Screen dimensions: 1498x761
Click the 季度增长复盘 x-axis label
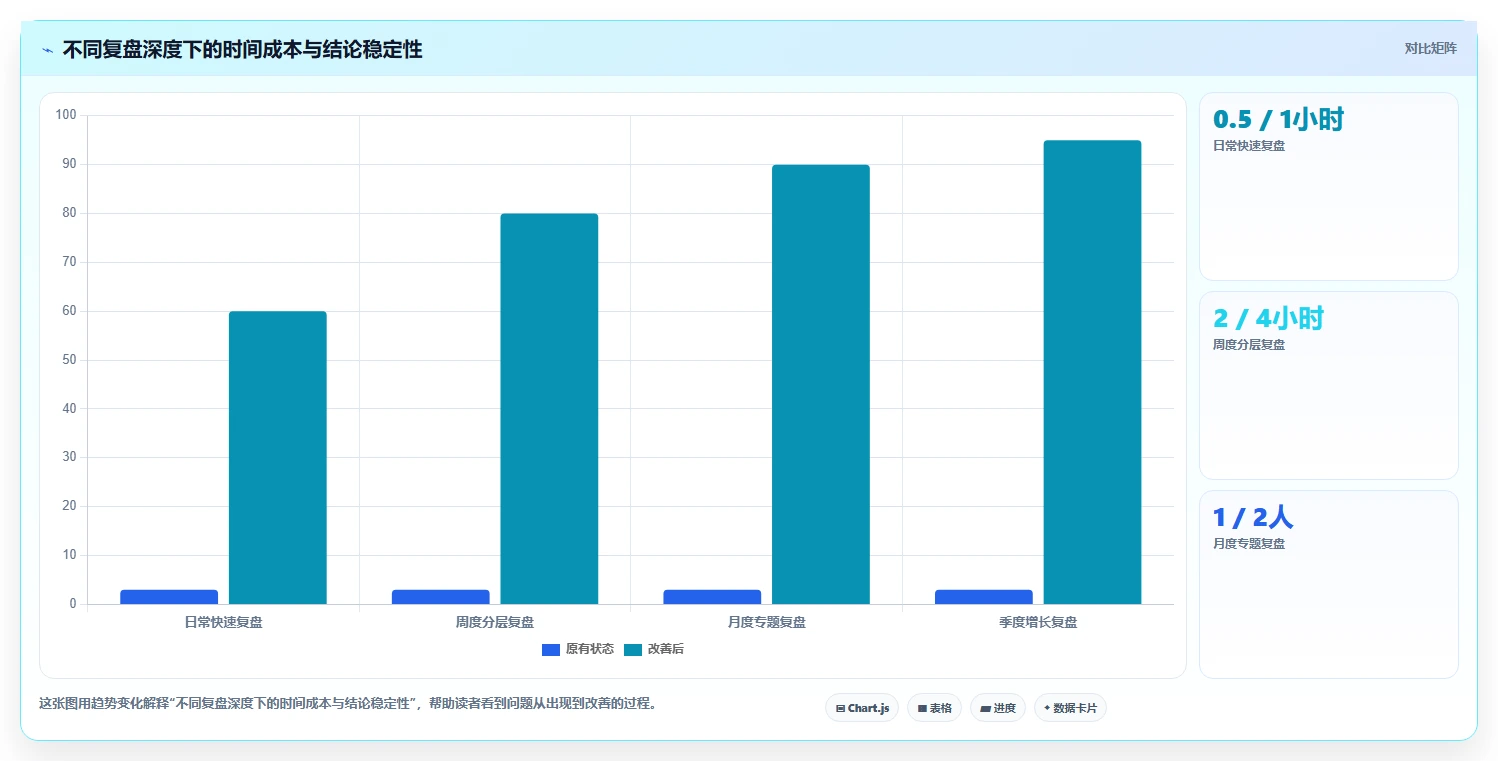tap(1038, 622)
